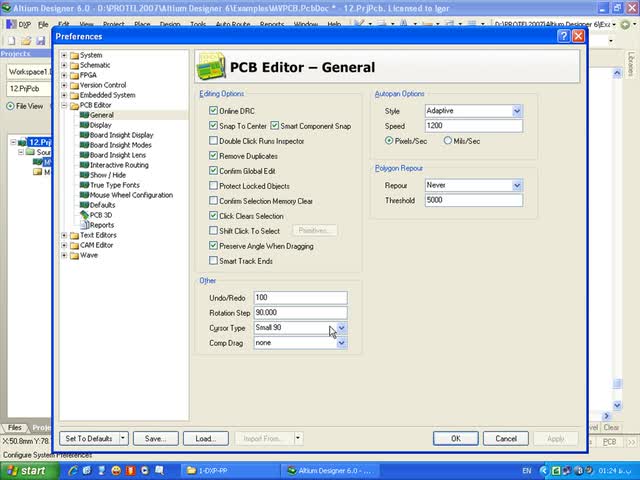Click the Cancel button
The image size is (640, 480).
[506, 438]
